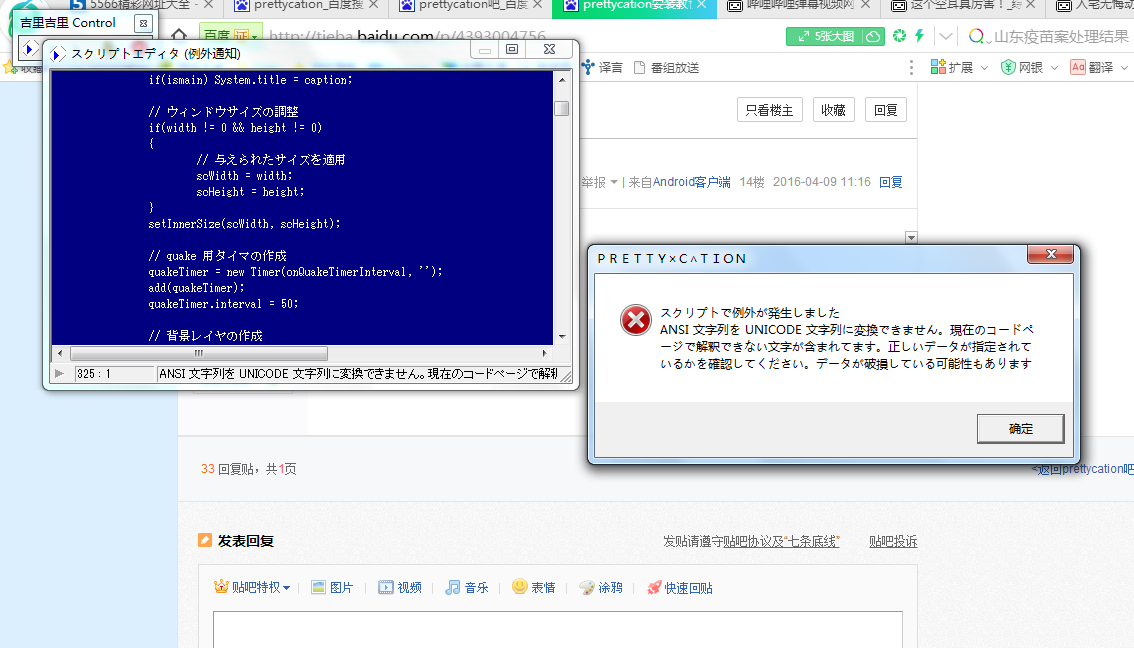1134x648 pixels.
Task: Click the vertical scrollbar thumb in Script Editor
Action: click(562, 108)
